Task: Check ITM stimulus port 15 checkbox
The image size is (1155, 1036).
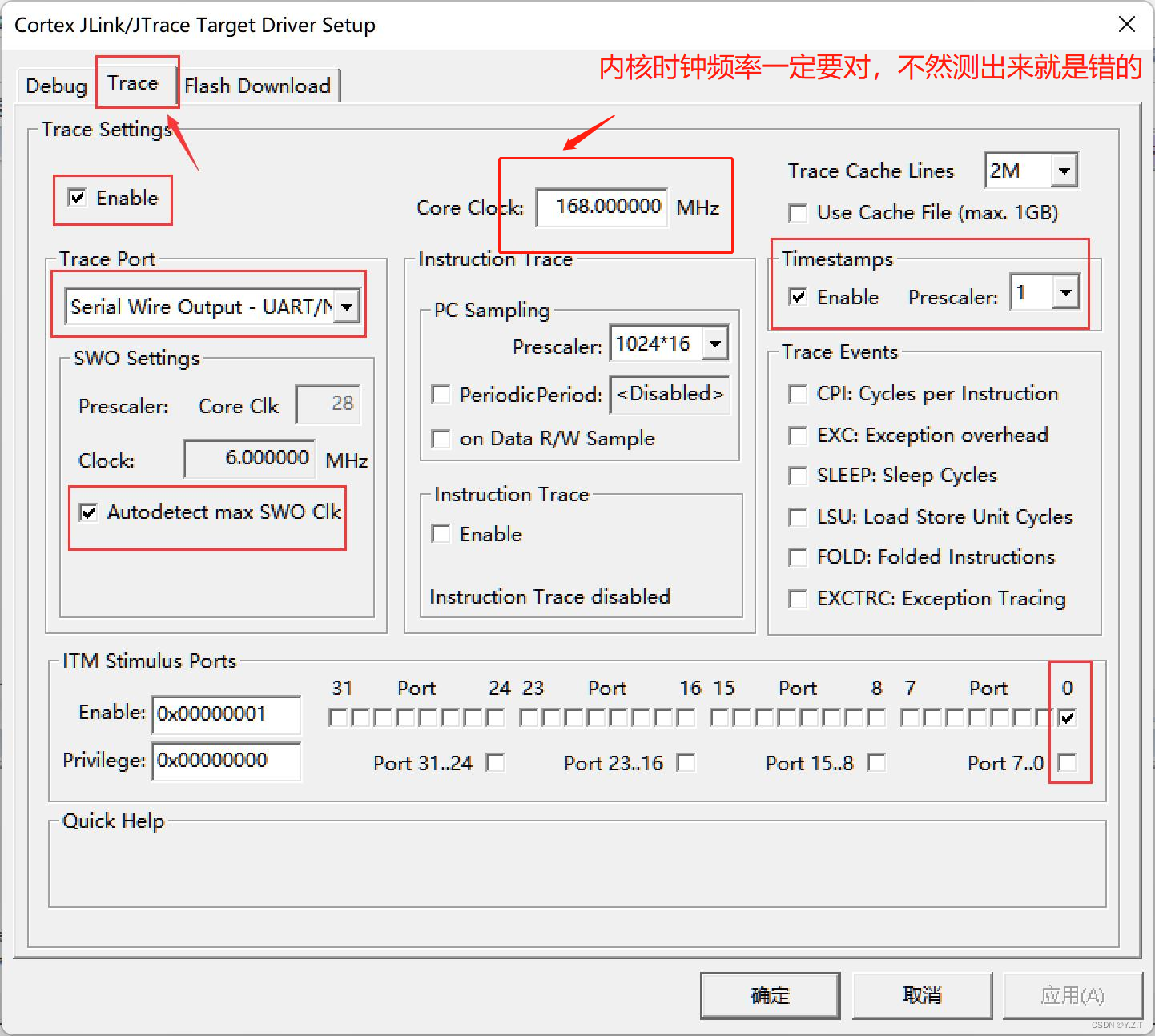Action: 719,717
